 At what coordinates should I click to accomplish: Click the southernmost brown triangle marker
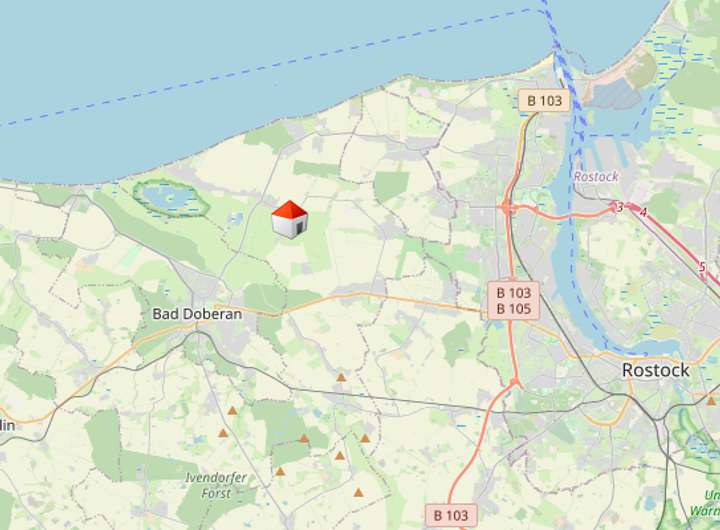[x=359, y=493]
